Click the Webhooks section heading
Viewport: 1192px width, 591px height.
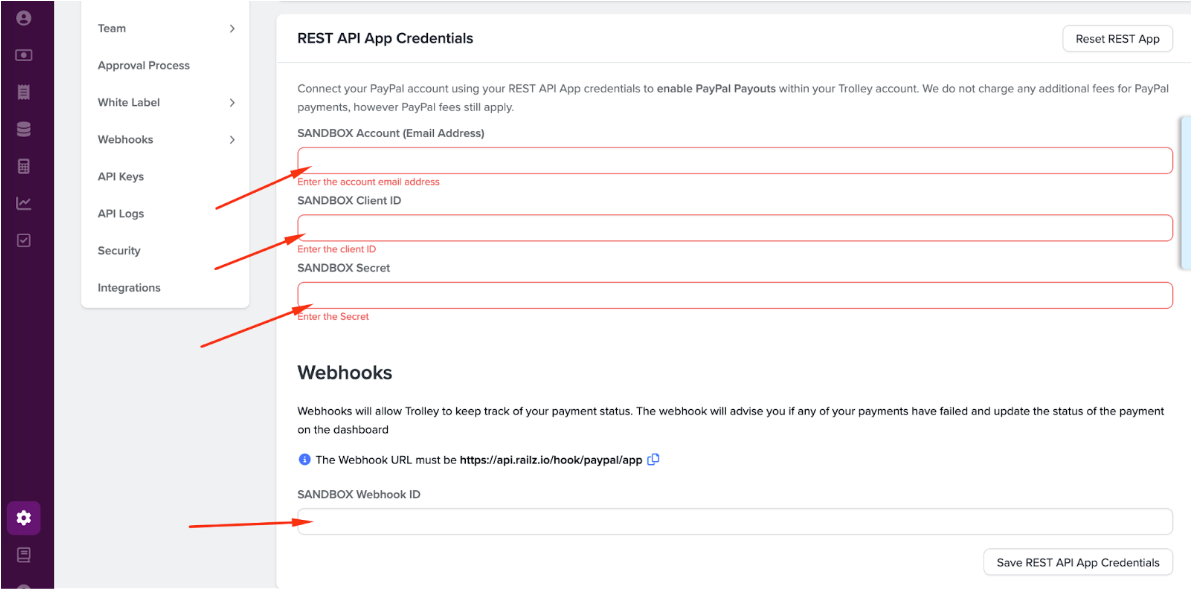click(344, 373)
